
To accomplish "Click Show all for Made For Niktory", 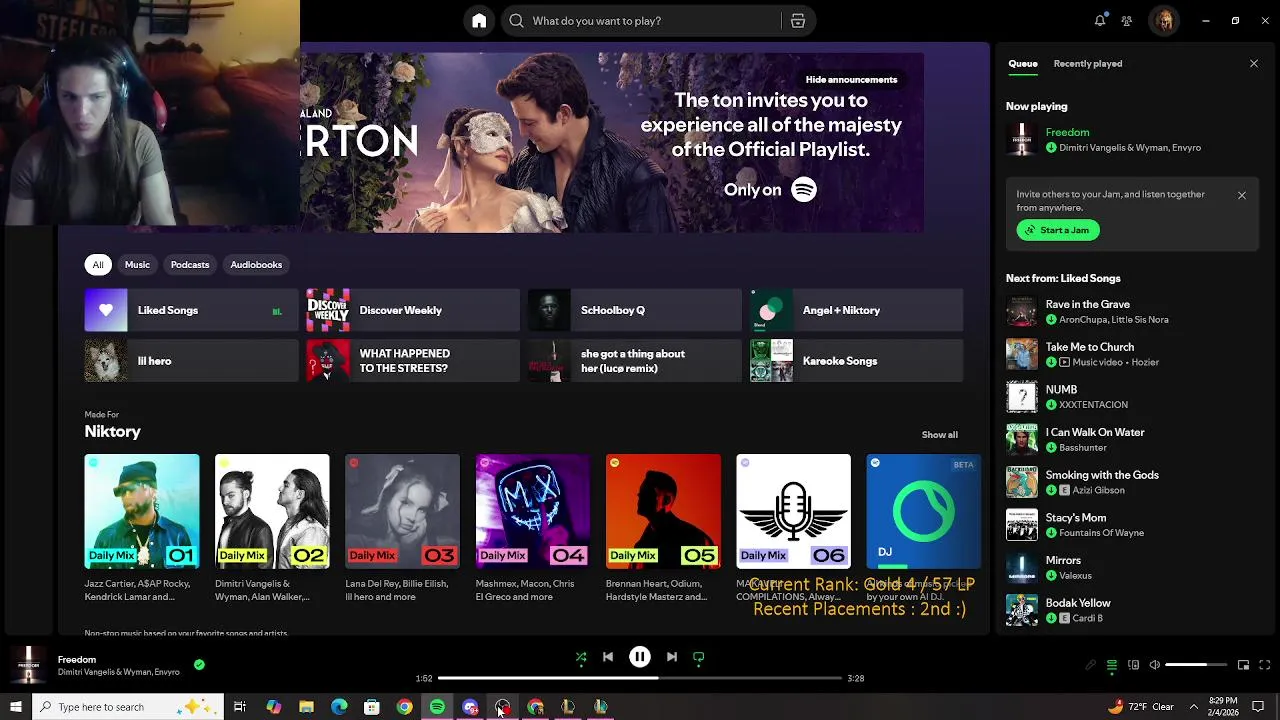I will point(940,435).
